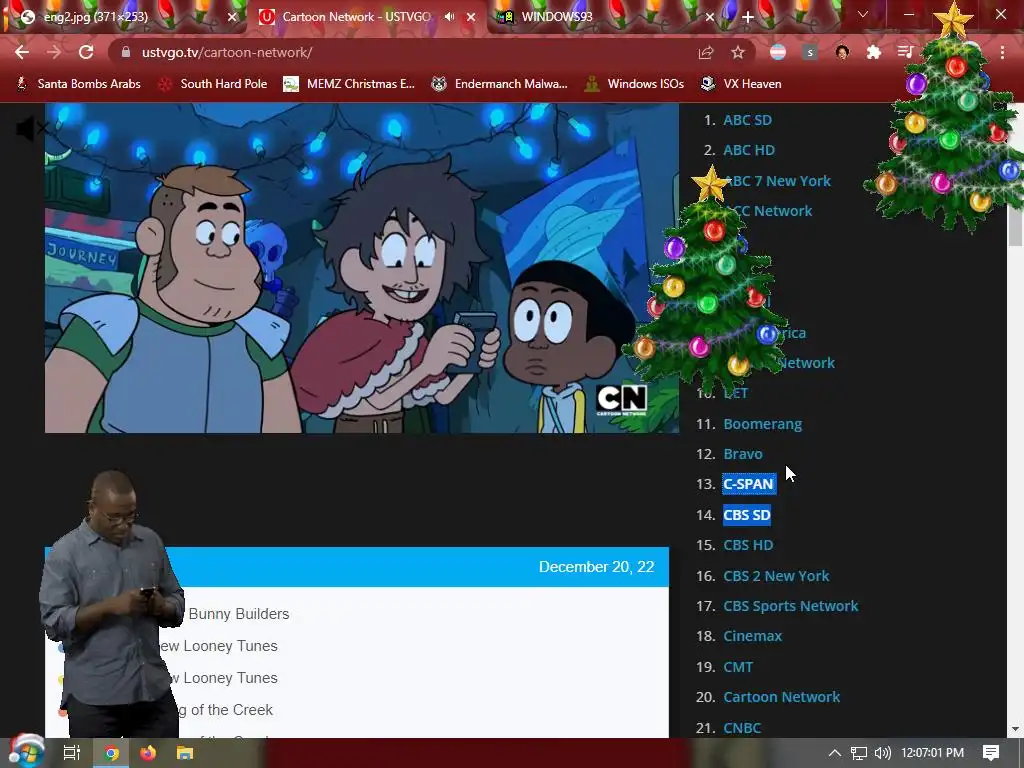Click Bunny Builders schedule entry
The width and height of the screenshot is (1024, 768).
coord(238,614)
